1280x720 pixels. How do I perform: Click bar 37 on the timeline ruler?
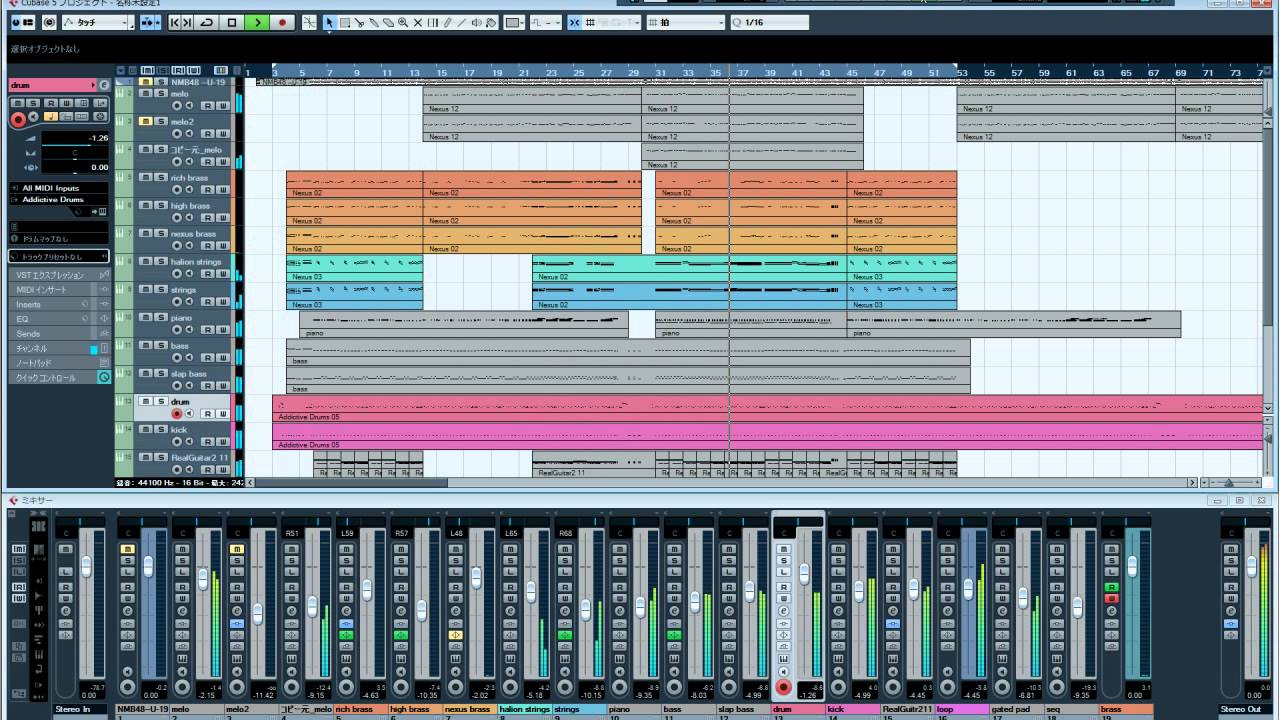tap(743, 73)
